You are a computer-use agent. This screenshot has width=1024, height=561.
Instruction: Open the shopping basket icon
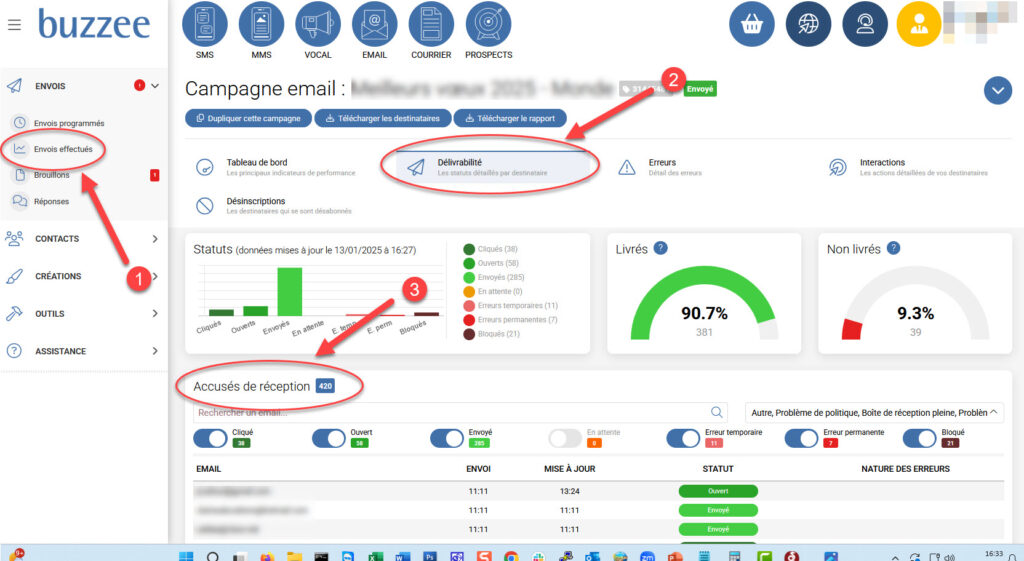coord(752,24)
